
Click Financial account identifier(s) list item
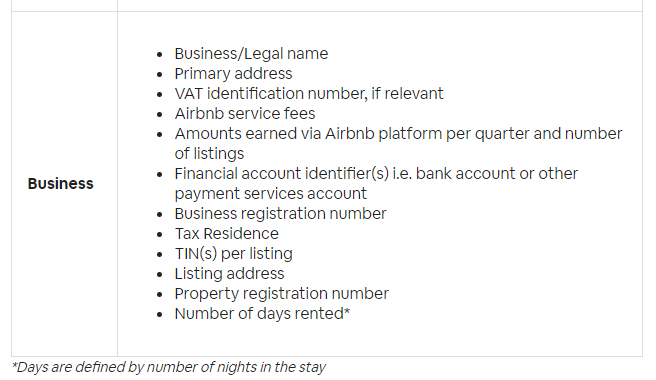coord(376,174)
